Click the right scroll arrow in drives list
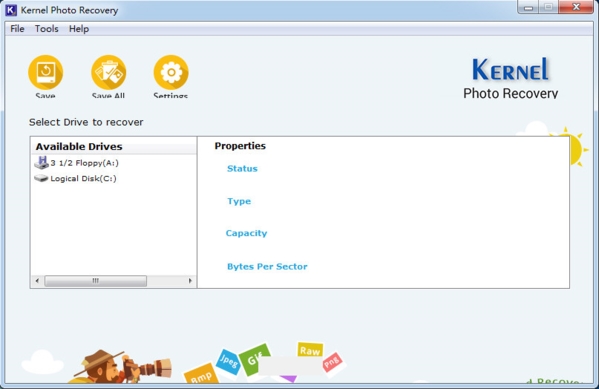The image size is (599, 389). 190,281
